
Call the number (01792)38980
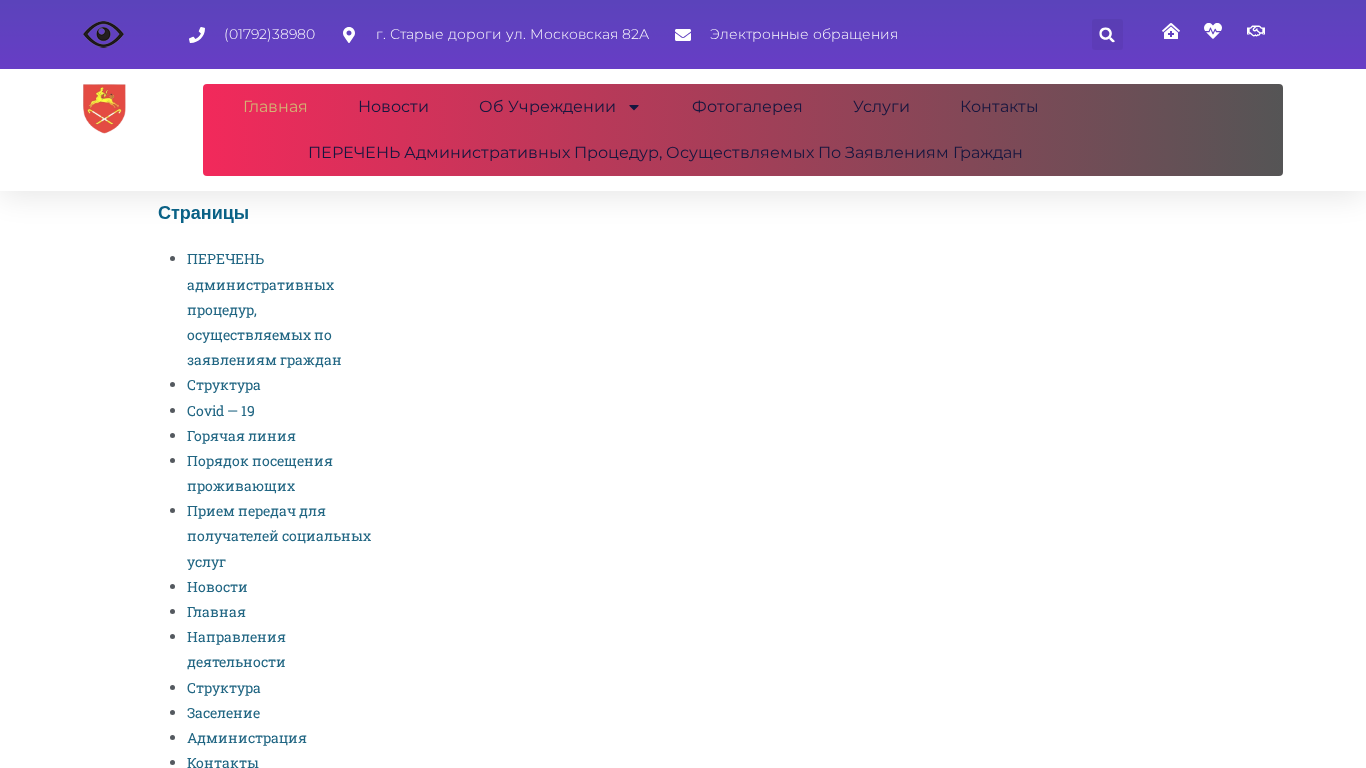[269, 34]
